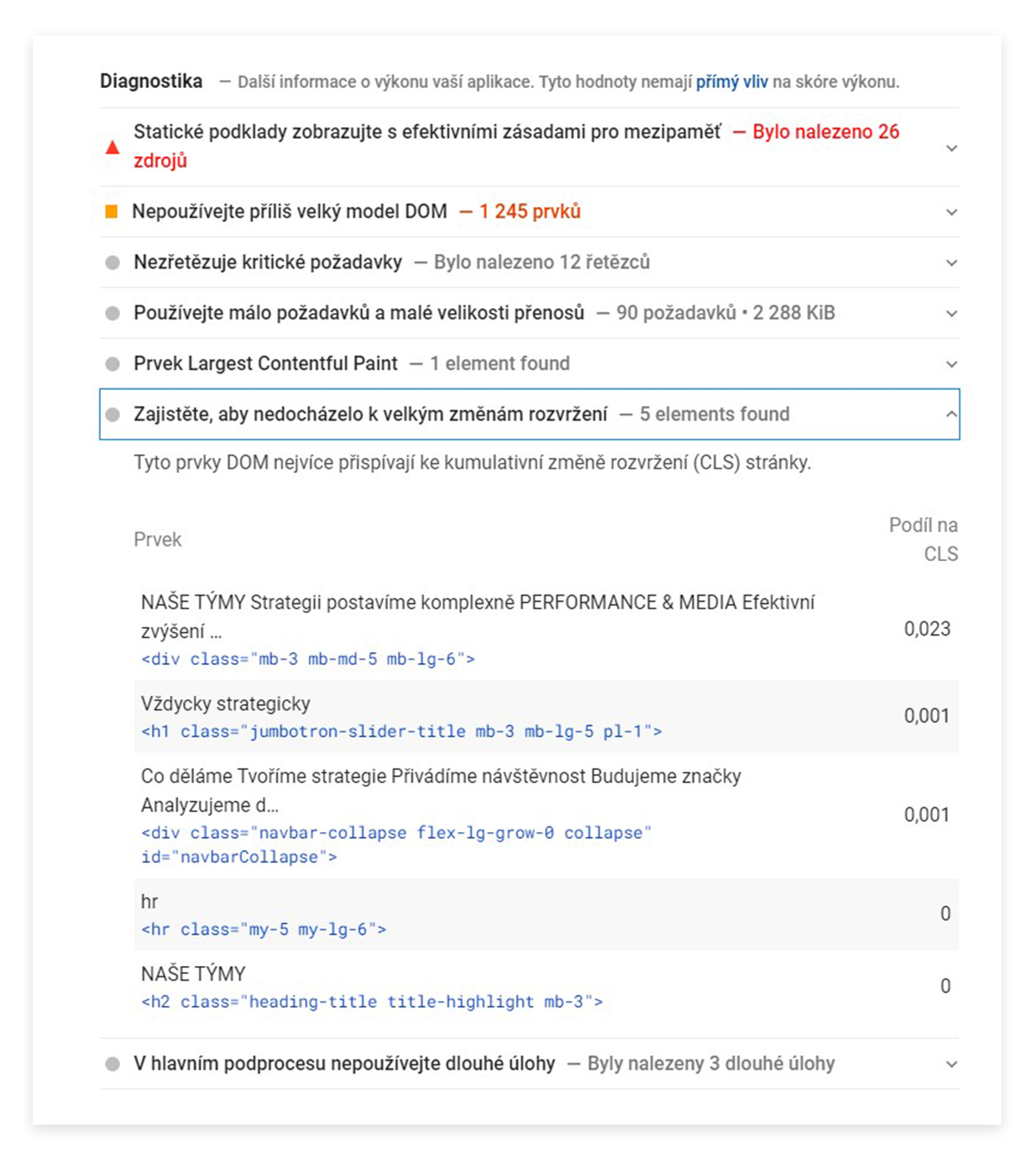Click red triangle warning icon for cache policy
Screen dimensions: 1036x1168
point(112,147)
